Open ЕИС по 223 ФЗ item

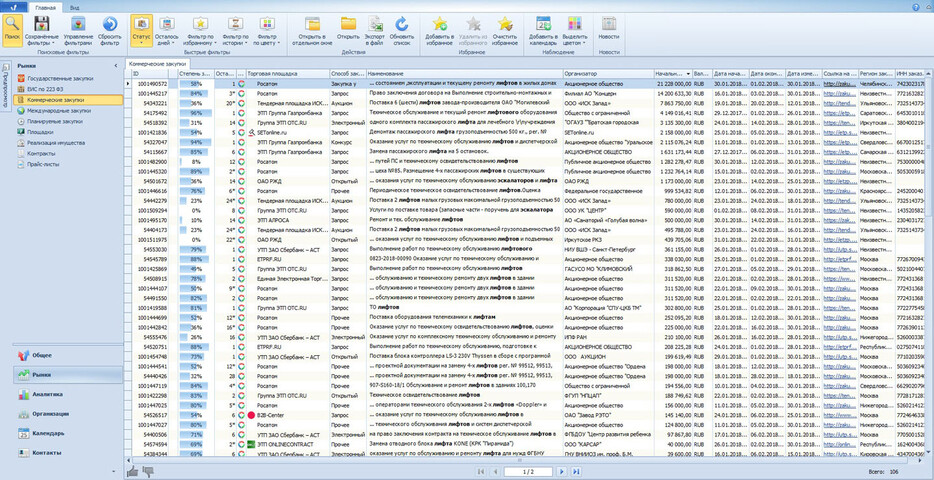pos(43,89)
